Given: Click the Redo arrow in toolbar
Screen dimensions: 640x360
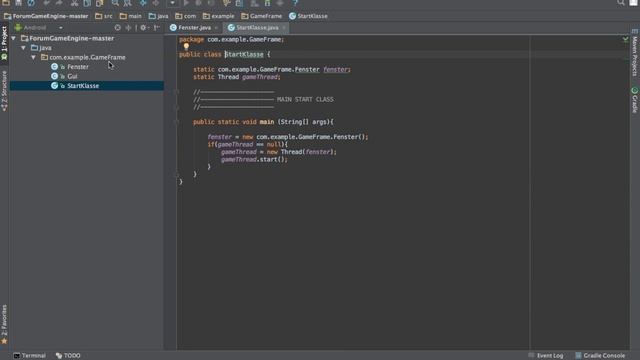Looking at the screenshot, I should 59,3.
